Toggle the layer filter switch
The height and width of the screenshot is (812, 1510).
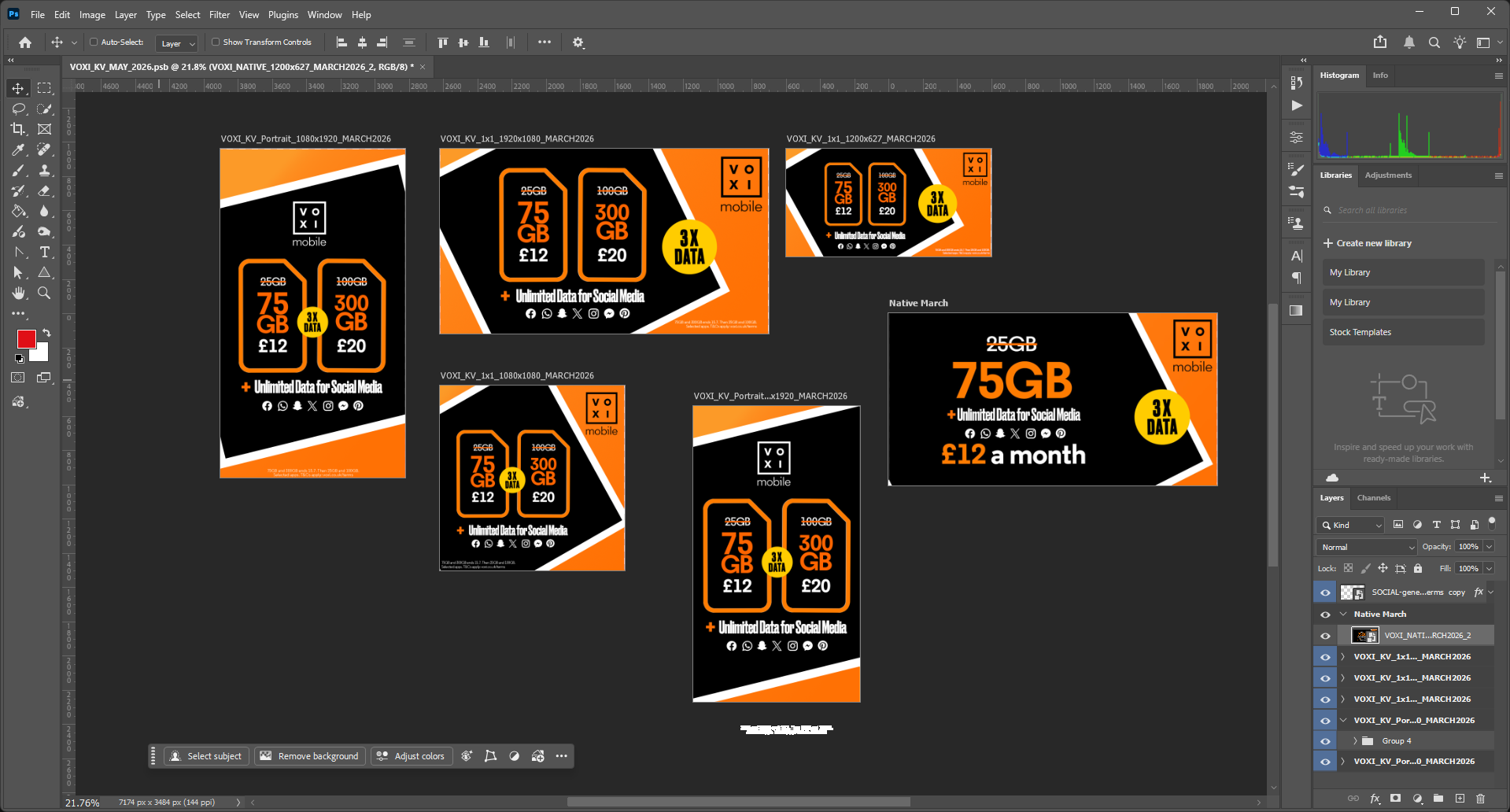pos(1492,523)
